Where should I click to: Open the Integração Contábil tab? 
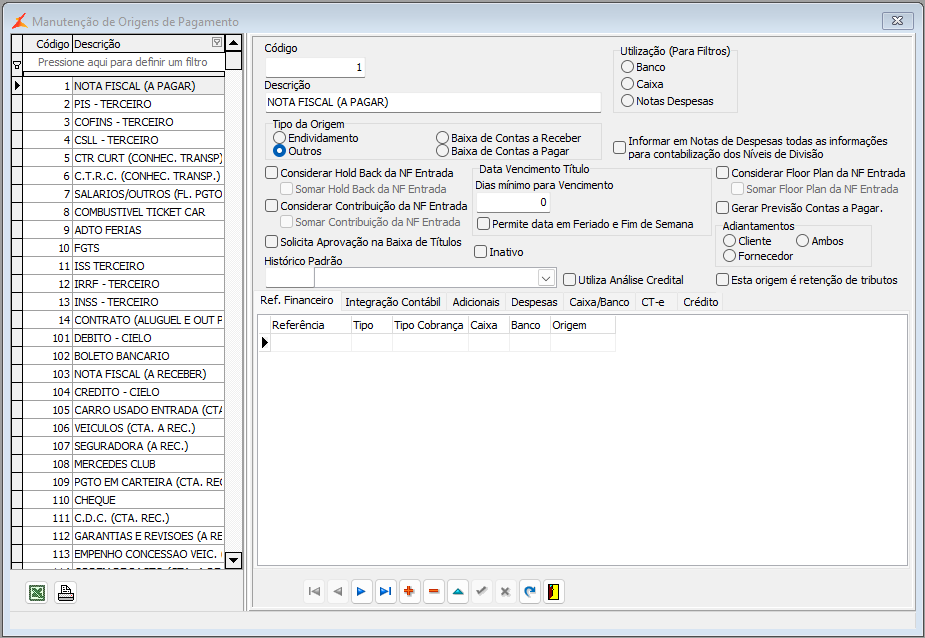pyautogui.click(x=393, y=302)
